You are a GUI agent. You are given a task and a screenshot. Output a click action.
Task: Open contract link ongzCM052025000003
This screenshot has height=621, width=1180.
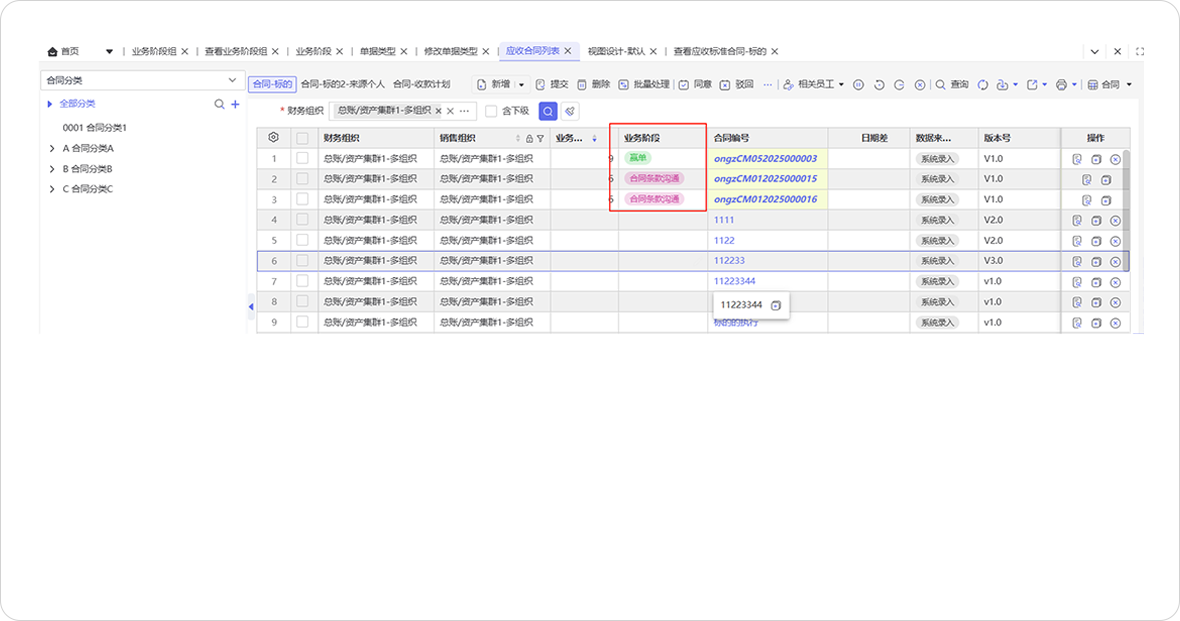pyautogui.click(x=765, y=158)
